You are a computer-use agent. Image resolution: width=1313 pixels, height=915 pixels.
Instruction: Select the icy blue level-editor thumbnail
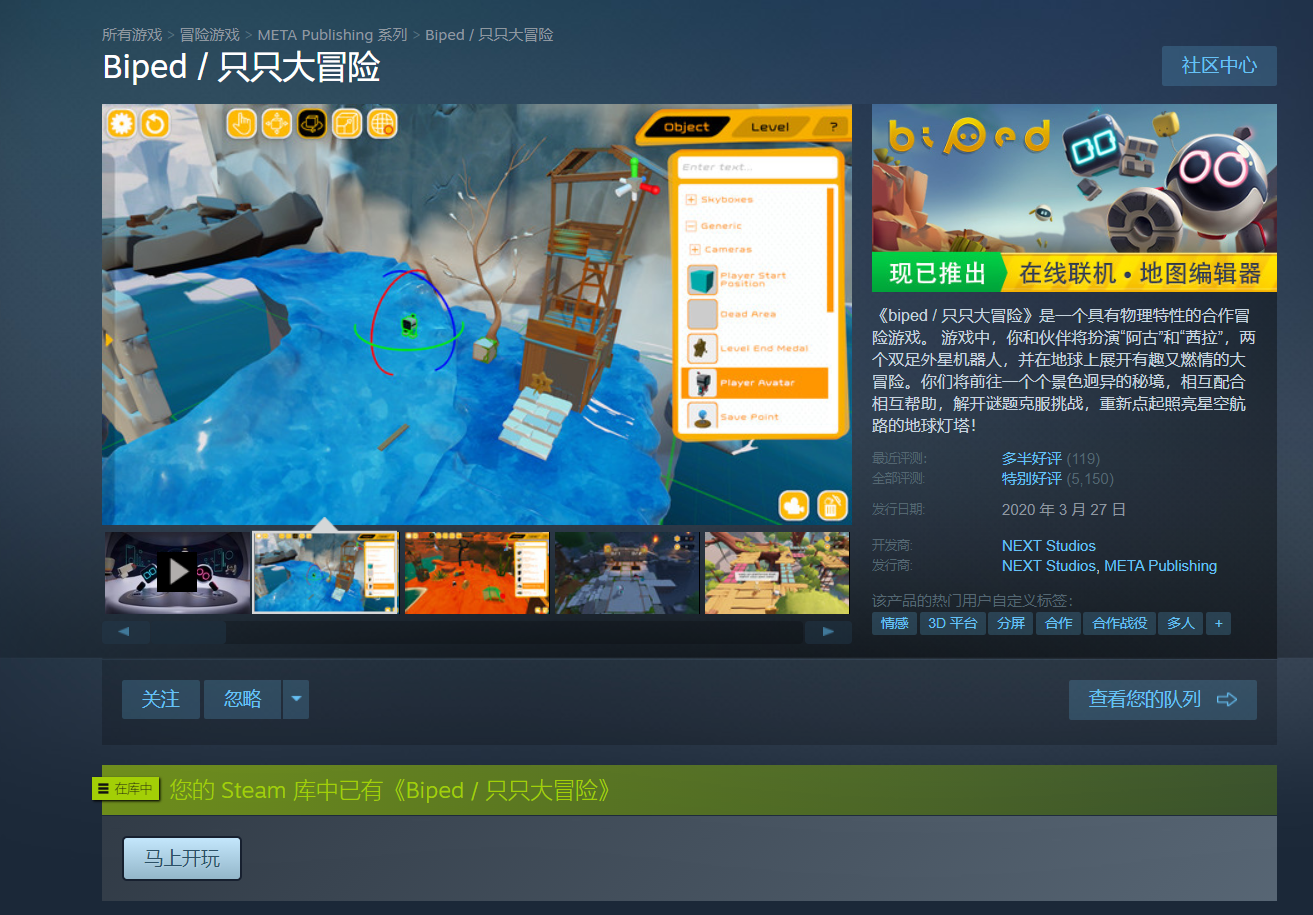[325, 572]
